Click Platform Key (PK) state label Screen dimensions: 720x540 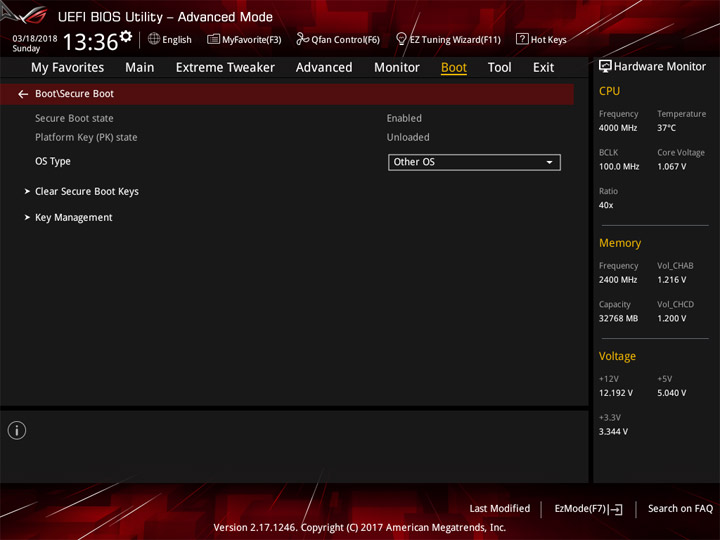86,137
